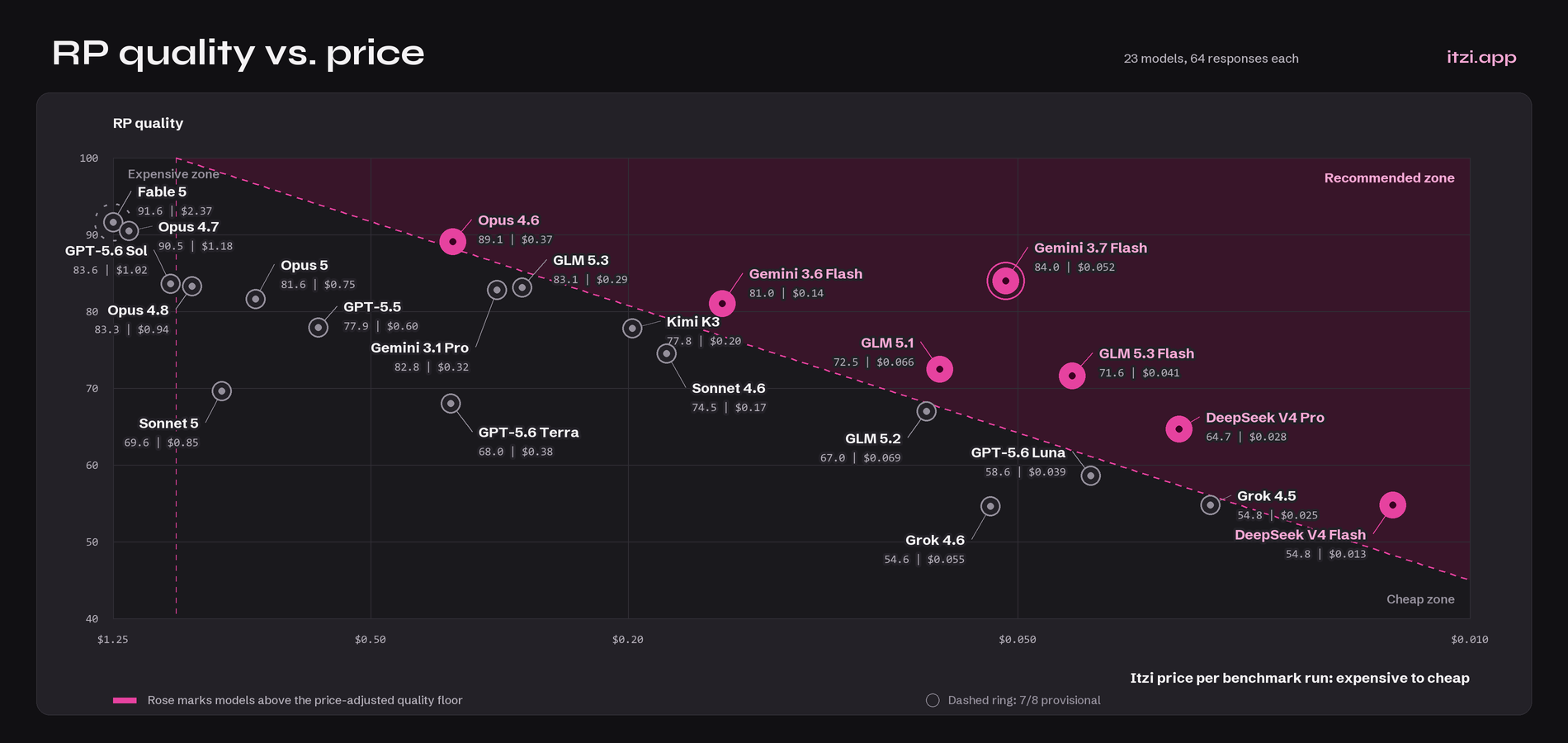
Task: Open the itzi.app link
Action: tap(1481, 57)
